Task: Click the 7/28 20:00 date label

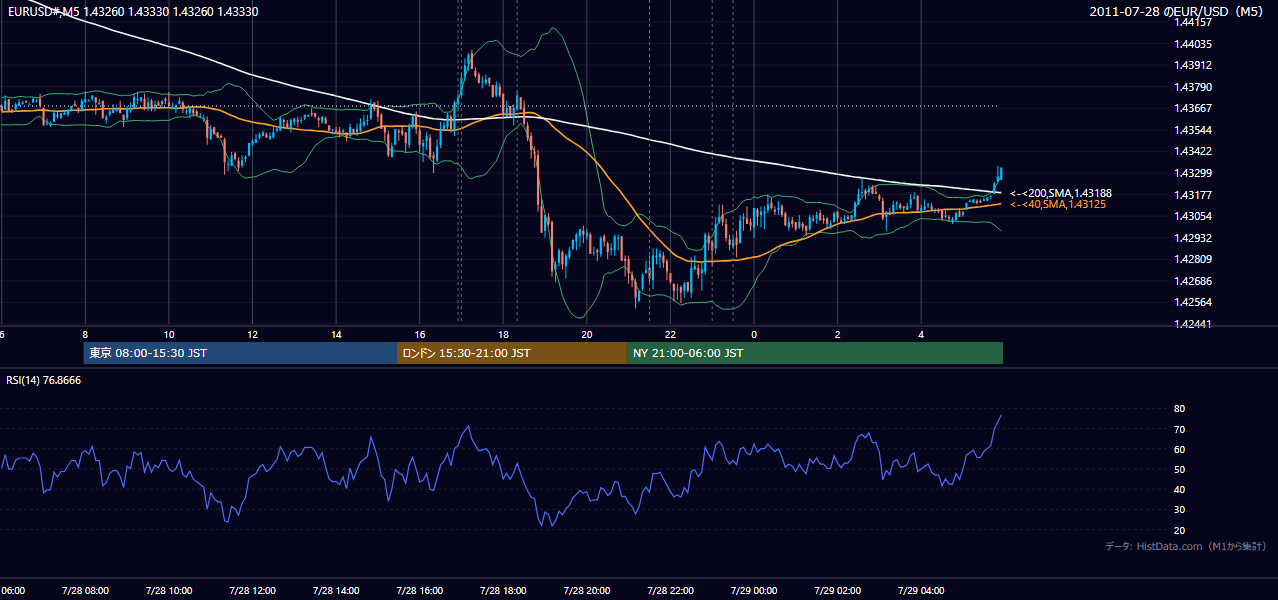Action: pos(586,590)
